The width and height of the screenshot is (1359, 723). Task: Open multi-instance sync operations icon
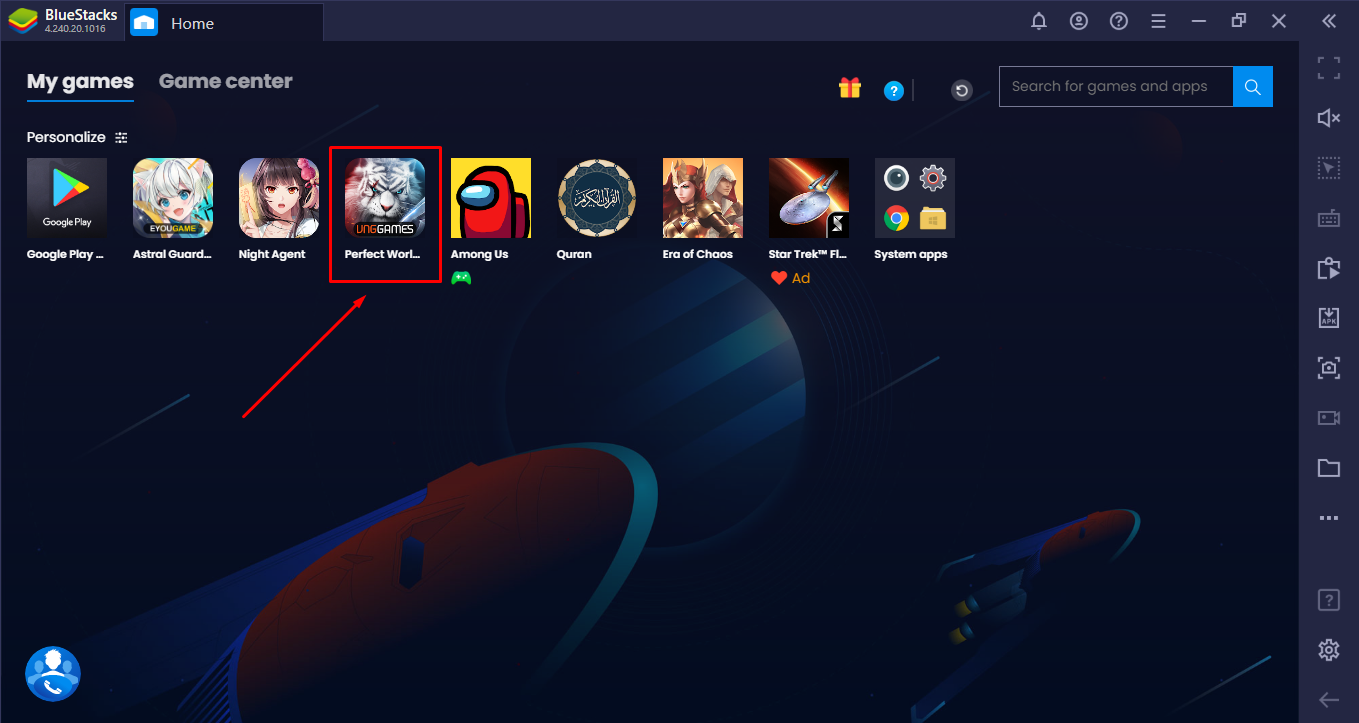pos(1328,268)
